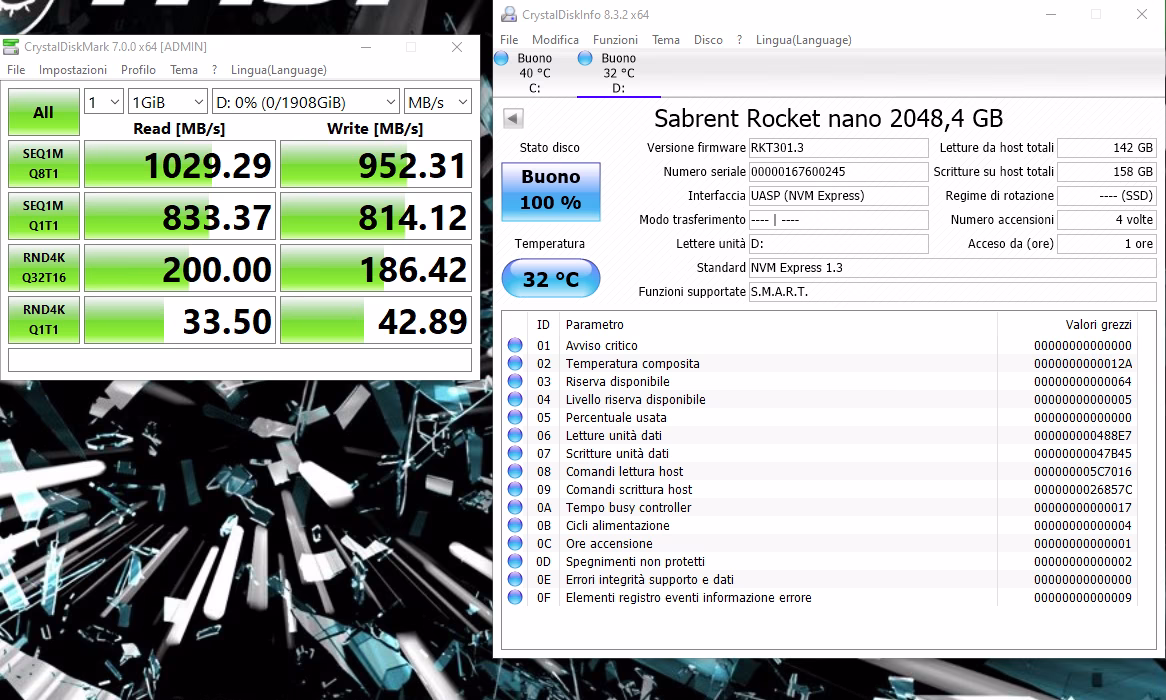Open Disco menu in CrystalDiskInfo
Image resolution: width=1166 pixels, height=700 pixels.
708,40
